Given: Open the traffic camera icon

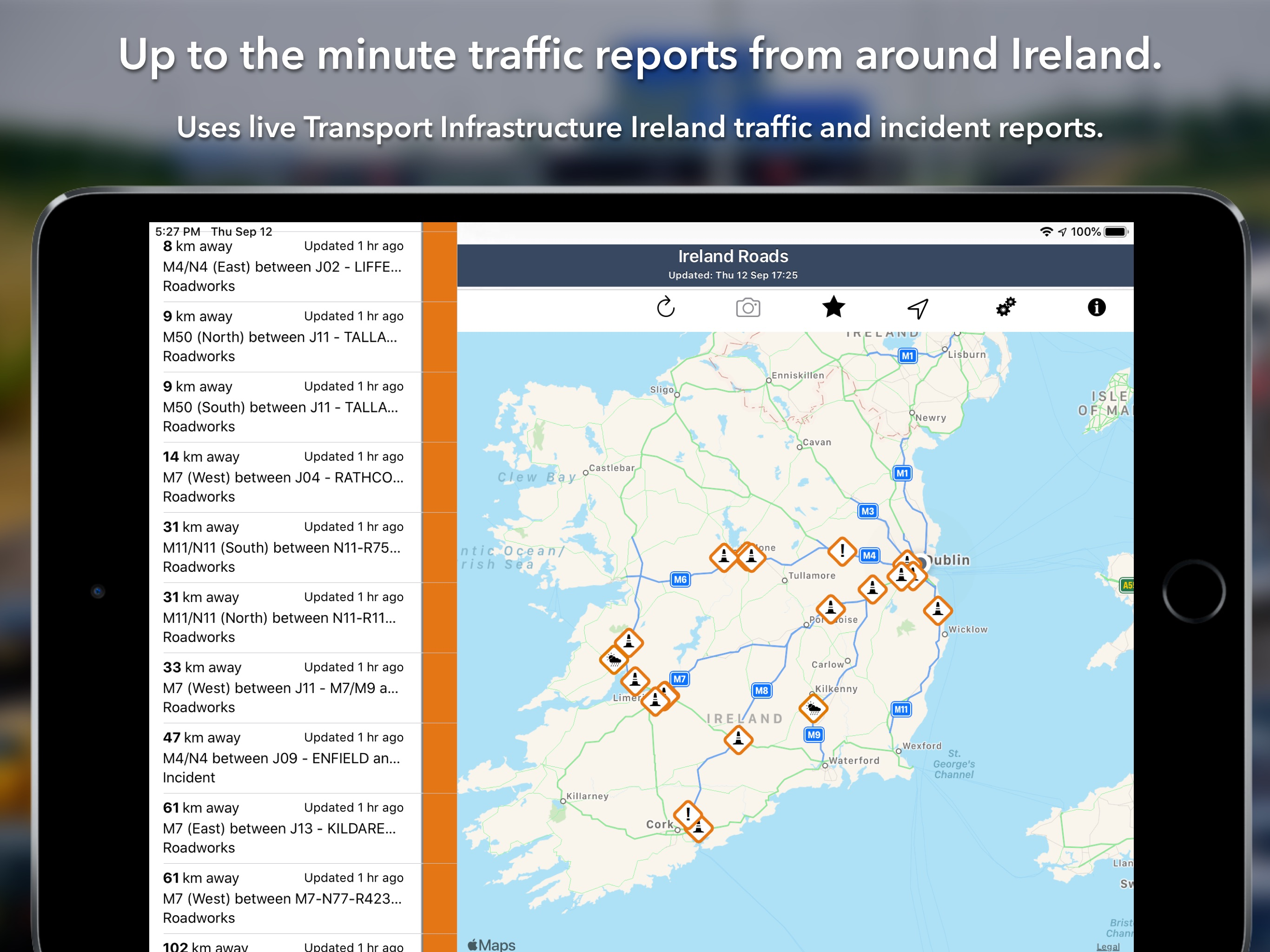Looking at the screenshot, I should pos(748,308).
